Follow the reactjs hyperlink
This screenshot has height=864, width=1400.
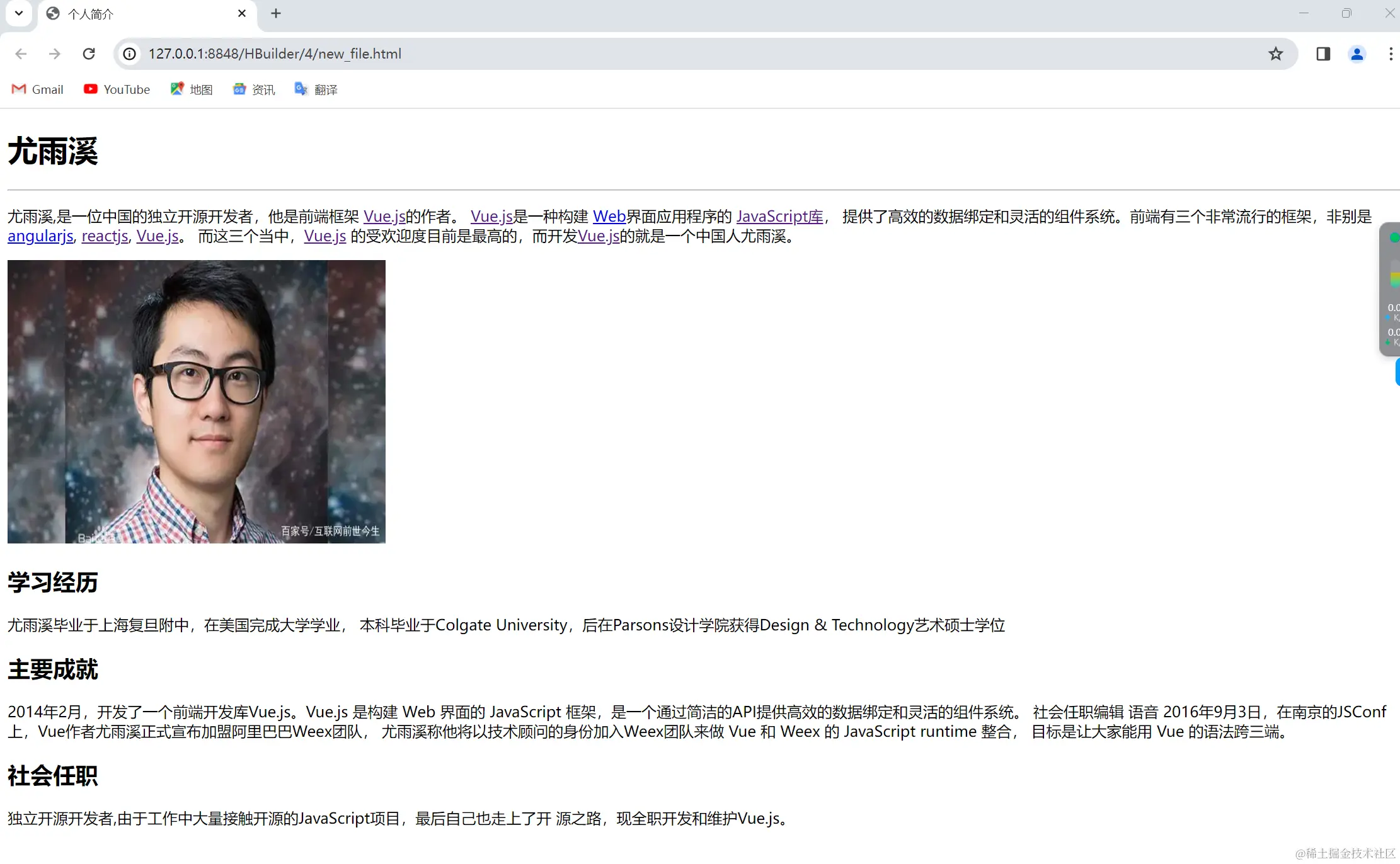tap(105, 236)
